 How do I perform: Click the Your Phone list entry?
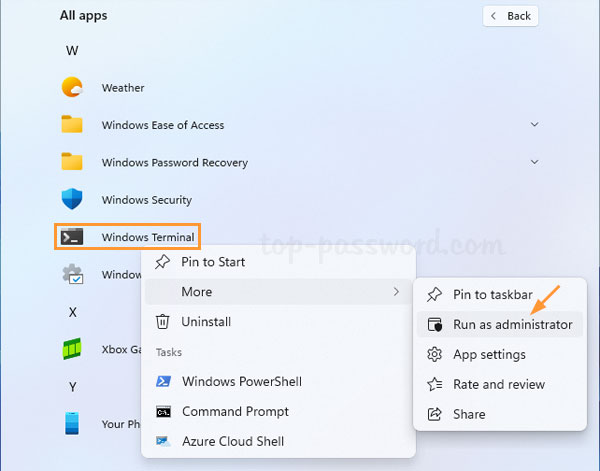click(101, 424)
